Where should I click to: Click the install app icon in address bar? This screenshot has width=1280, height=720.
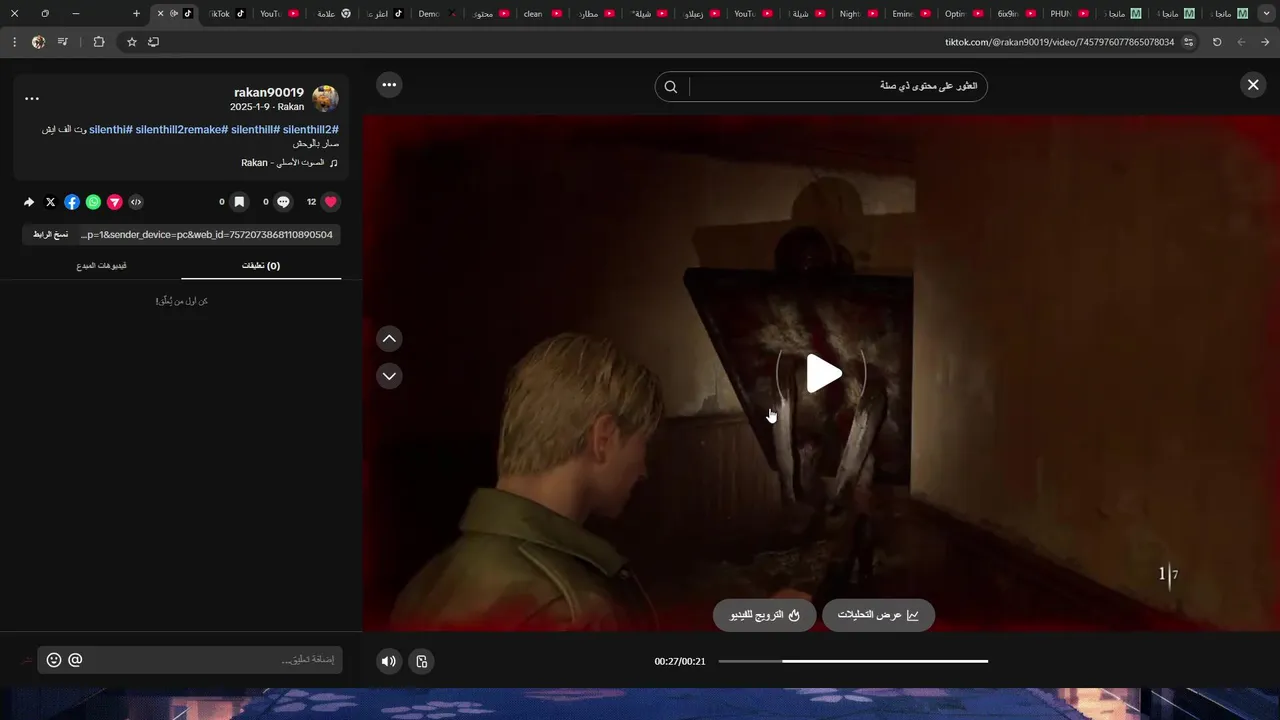tap(153, 42)
